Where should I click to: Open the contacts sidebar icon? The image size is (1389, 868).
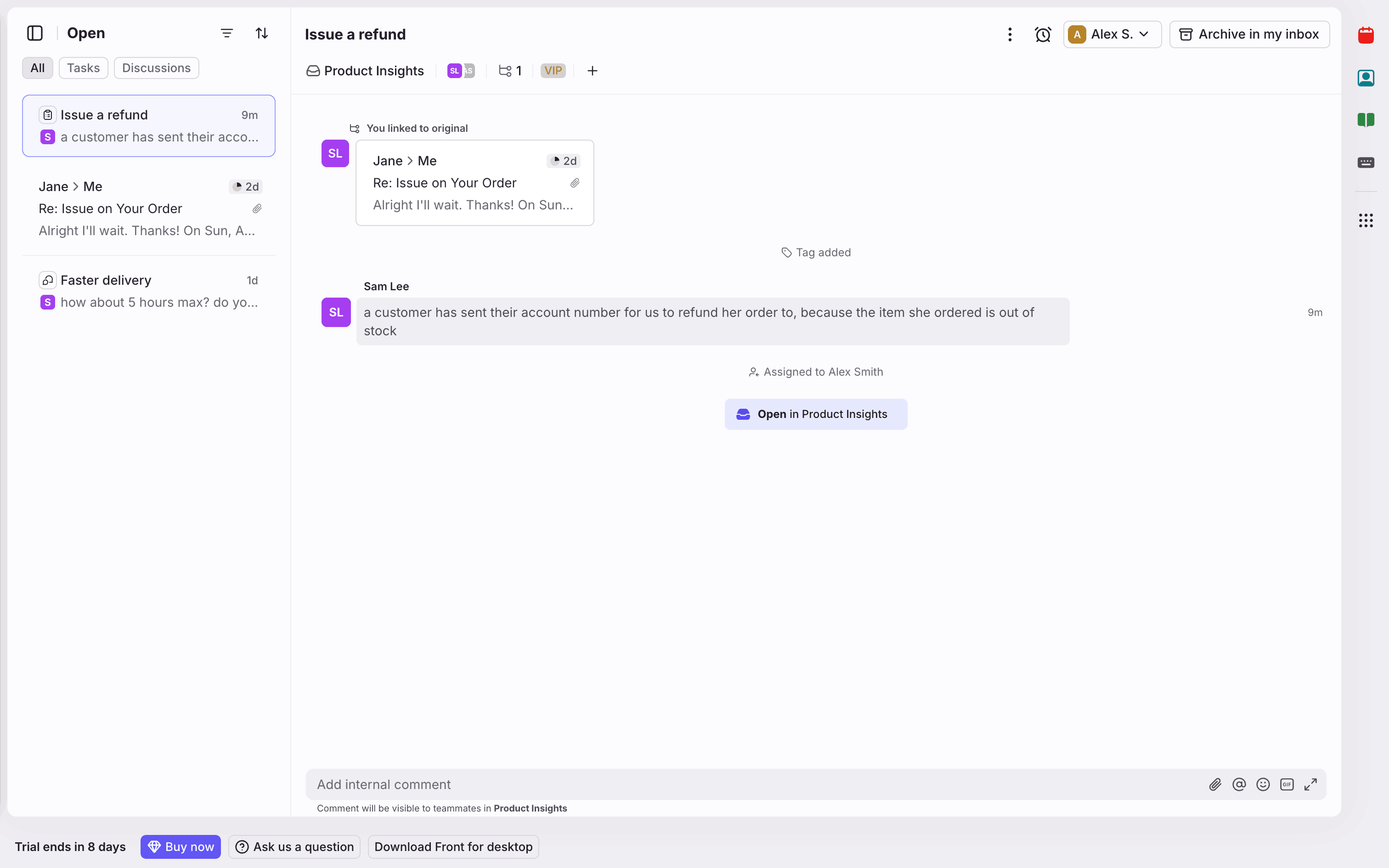[1366, 78]
